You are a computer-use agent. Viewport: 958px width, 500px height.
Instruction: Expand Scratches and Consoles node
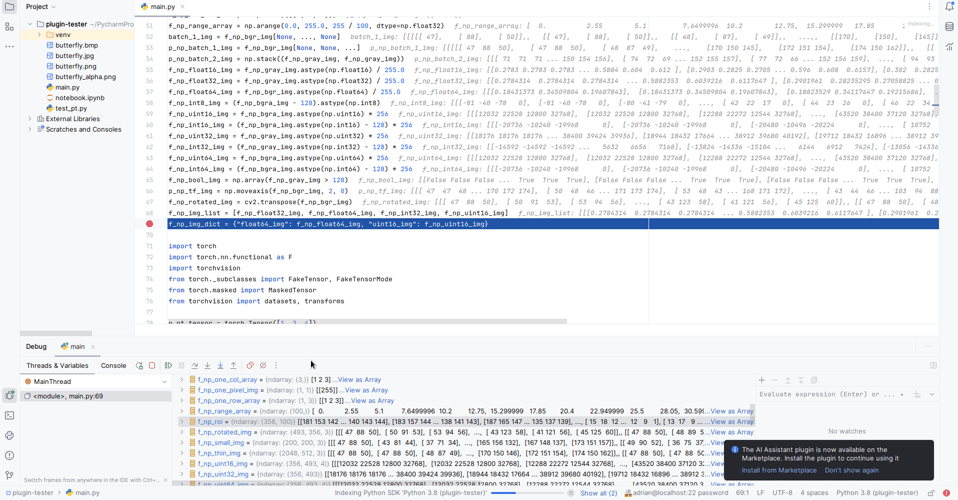[x=30, y=130]
